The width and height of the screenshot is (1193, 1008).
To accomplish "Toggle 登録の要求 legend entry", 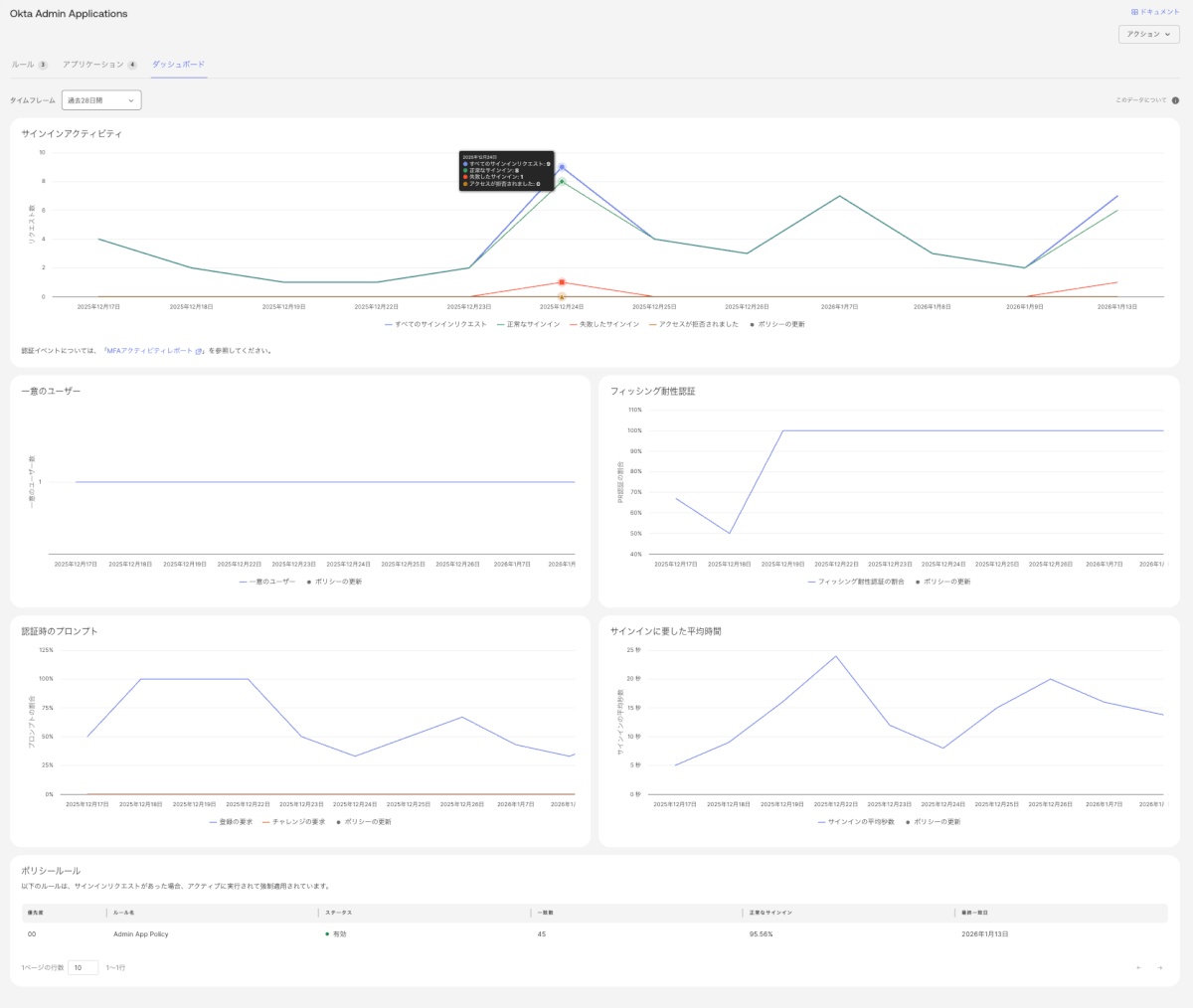I will pyautogui.click(x=231, y=822).
